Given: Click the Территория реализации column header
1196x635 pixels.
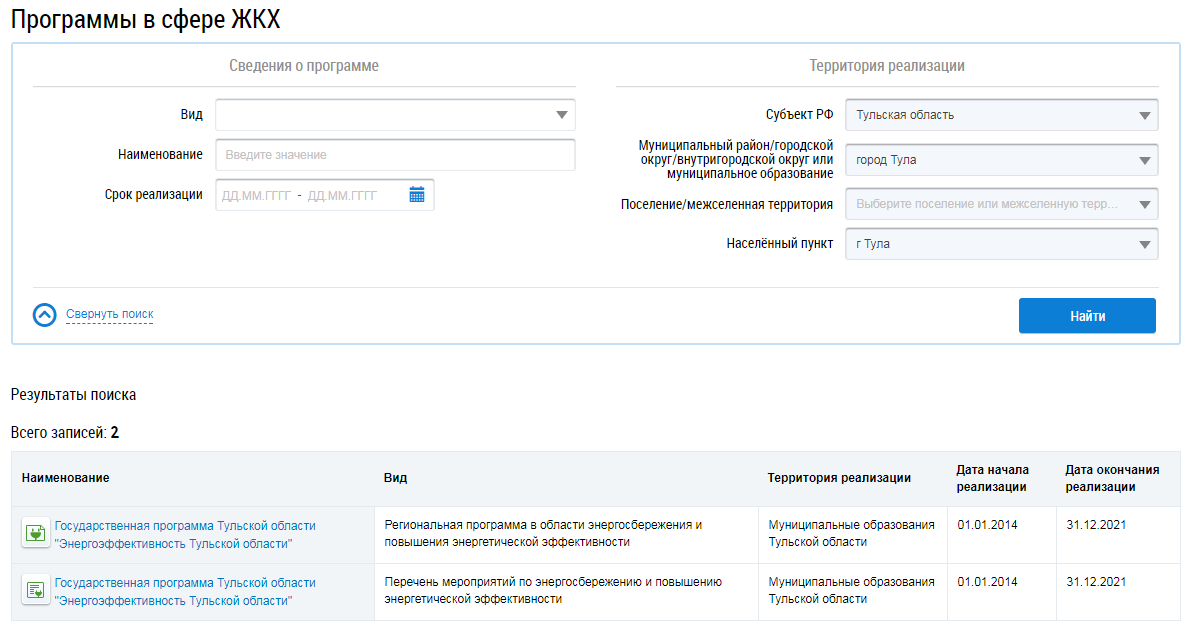Looking at the screenshot, I should (x=839, y=478).
